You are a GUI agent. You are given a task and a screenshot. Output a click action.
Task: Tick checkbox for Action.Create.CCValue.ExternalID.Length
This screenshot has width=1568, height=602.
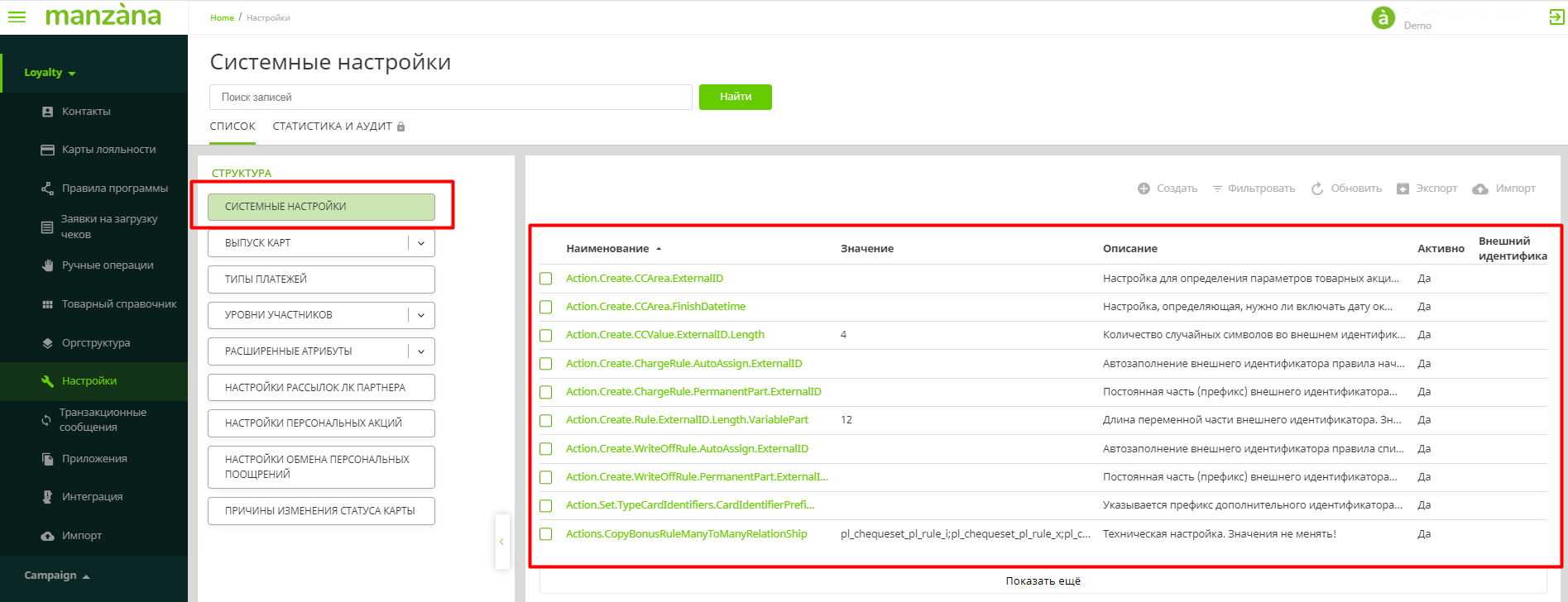pyautogui.click(x=546, y=336)
